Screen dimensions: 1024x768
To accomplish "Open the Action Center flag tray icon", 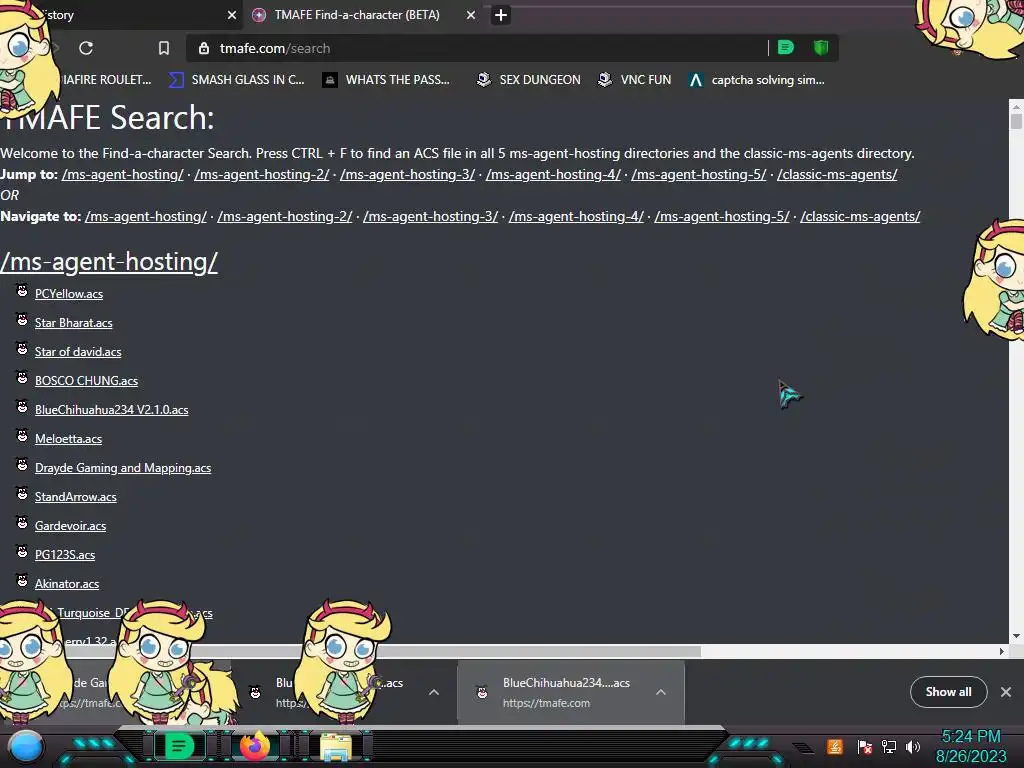I will 865,746.
